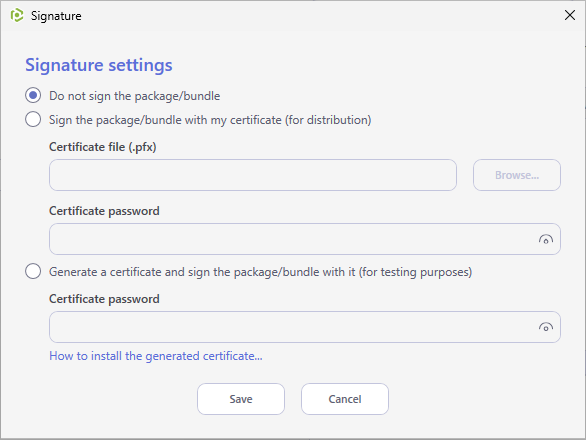Screen dimensions: 586x440
Task: Click into the distribution Certificate password field
Action: pyautogui.click(x=305, y=239)
